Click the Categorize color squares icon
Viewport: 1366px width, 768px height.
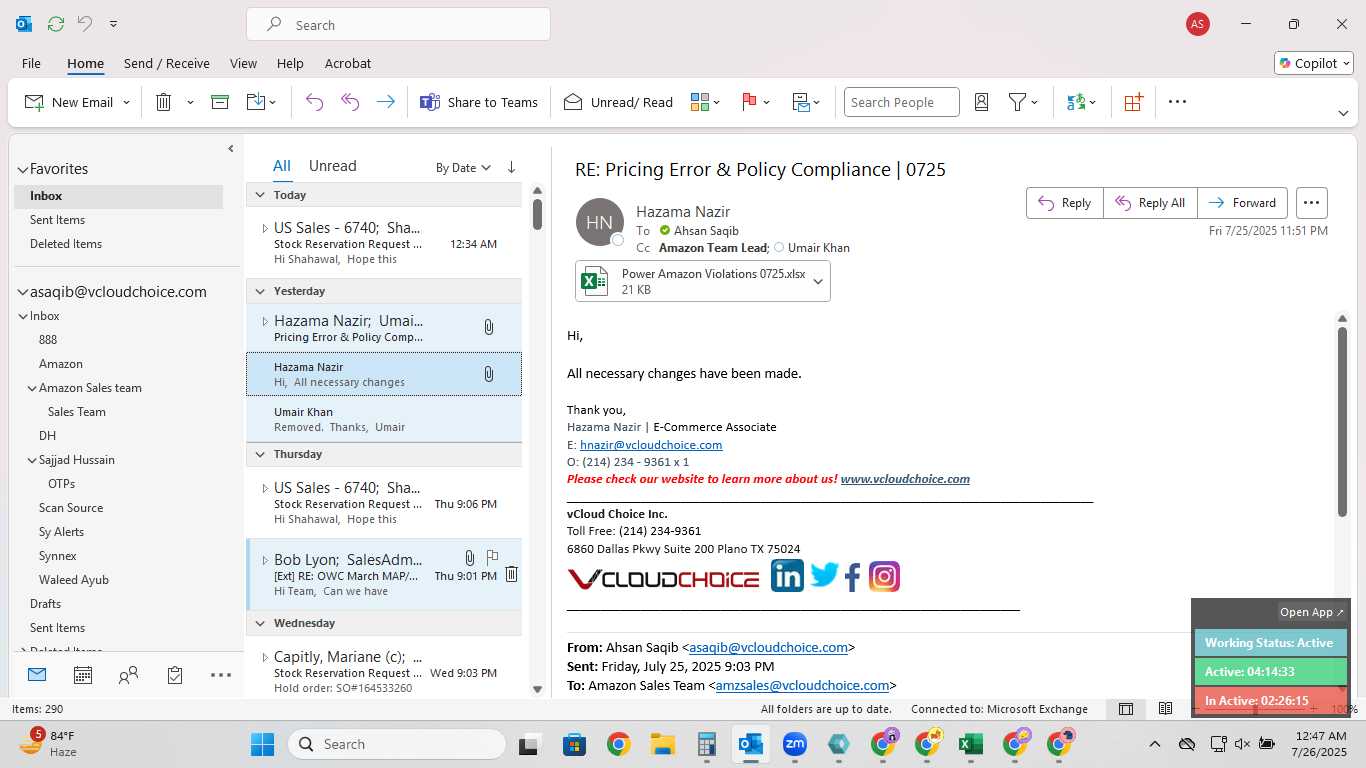click(700, 102)
